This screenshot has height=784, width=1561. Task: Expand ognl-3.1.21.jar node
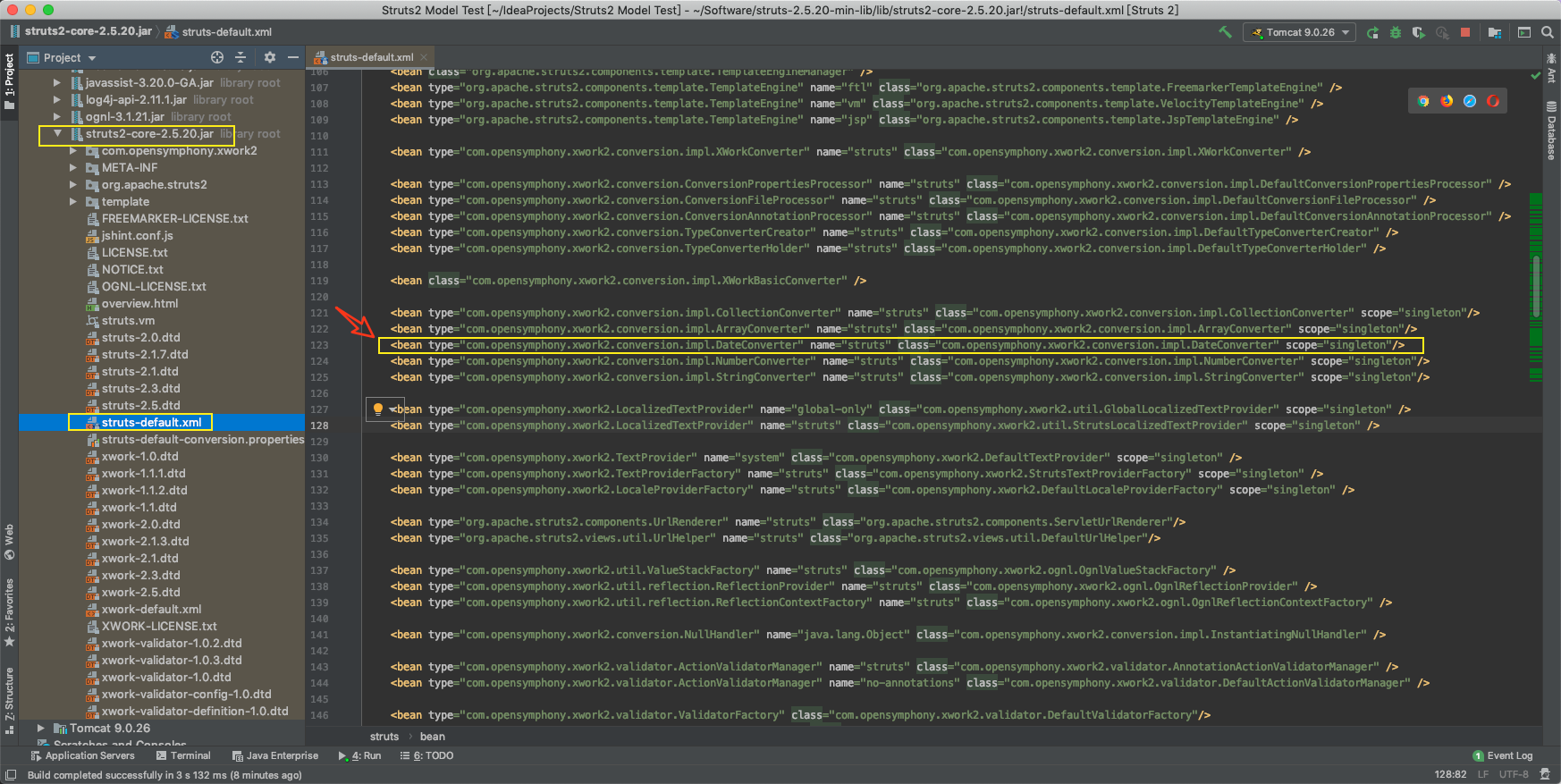[57, 117]
